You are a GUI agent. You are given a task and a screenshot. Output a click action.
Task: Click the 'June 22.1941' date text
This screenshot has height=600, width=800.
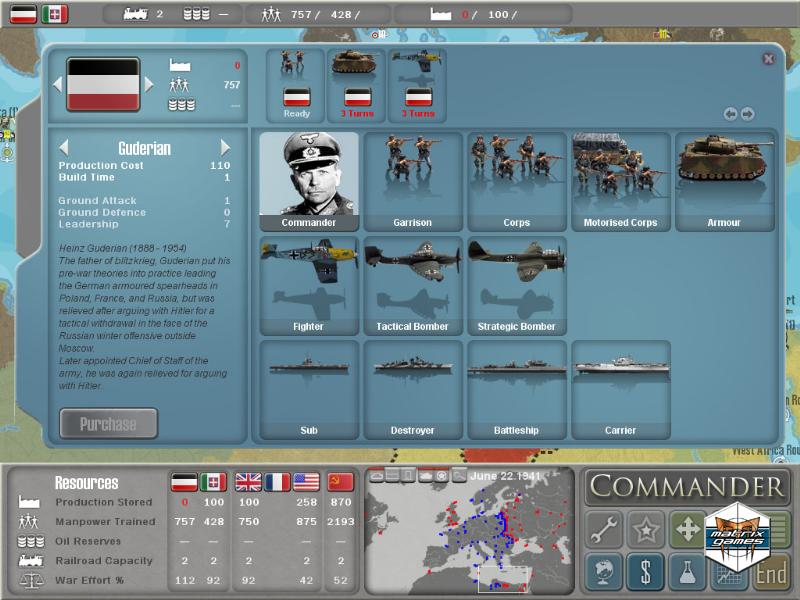[x=505, y=476]
